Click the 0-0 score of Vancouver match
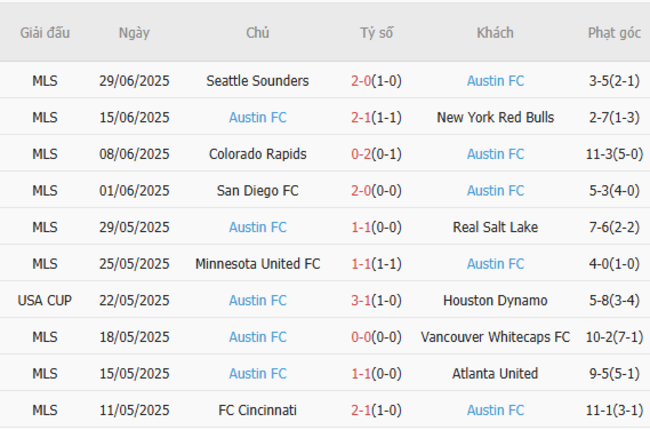 tap(361, 337)
